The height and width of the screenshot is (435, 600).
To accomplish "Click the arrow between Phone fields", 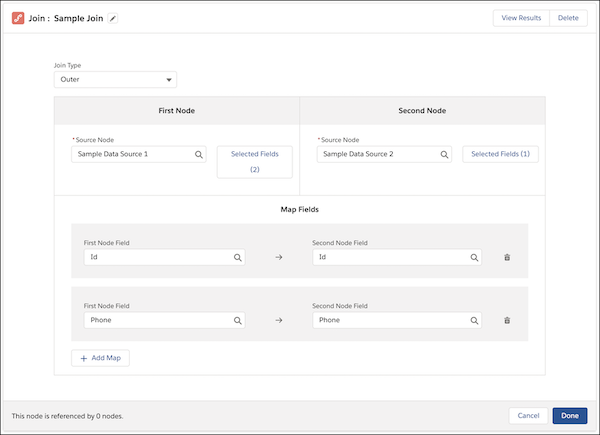I will [279, 320].
